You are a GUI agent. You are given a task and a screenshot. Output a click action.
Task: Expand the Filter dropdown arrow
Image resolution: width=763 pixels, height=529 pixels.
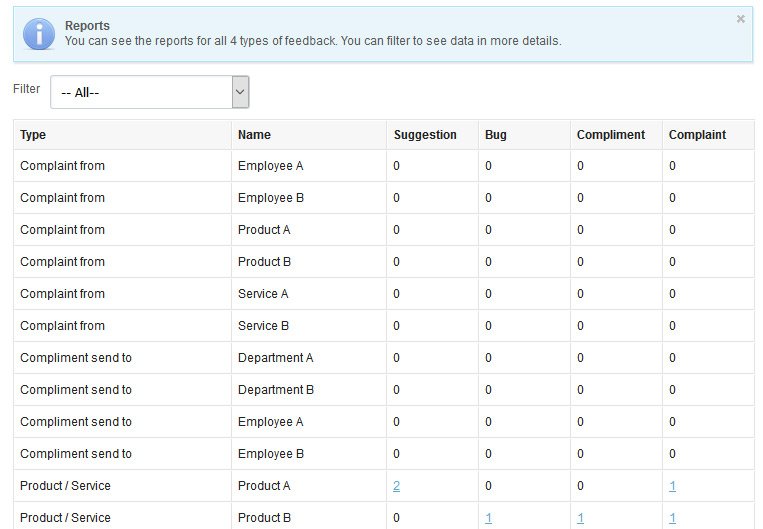(240, 92)
